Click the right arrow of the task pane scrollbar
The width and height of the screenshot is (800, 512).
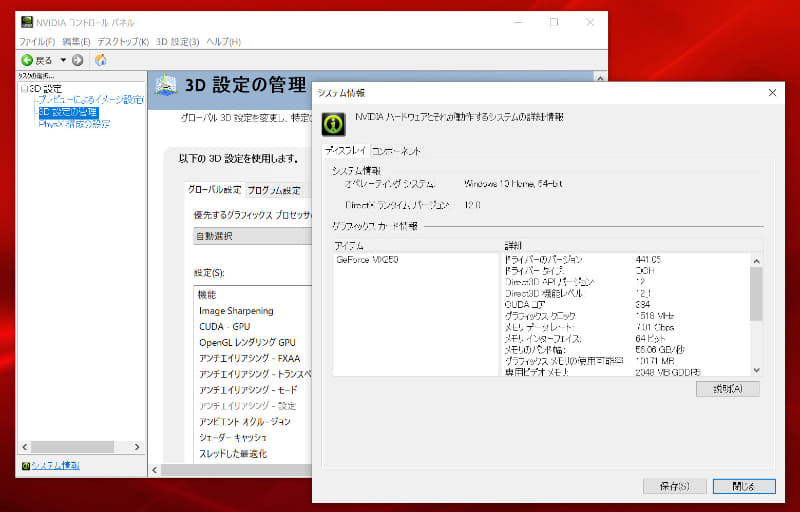coord(137,447)
